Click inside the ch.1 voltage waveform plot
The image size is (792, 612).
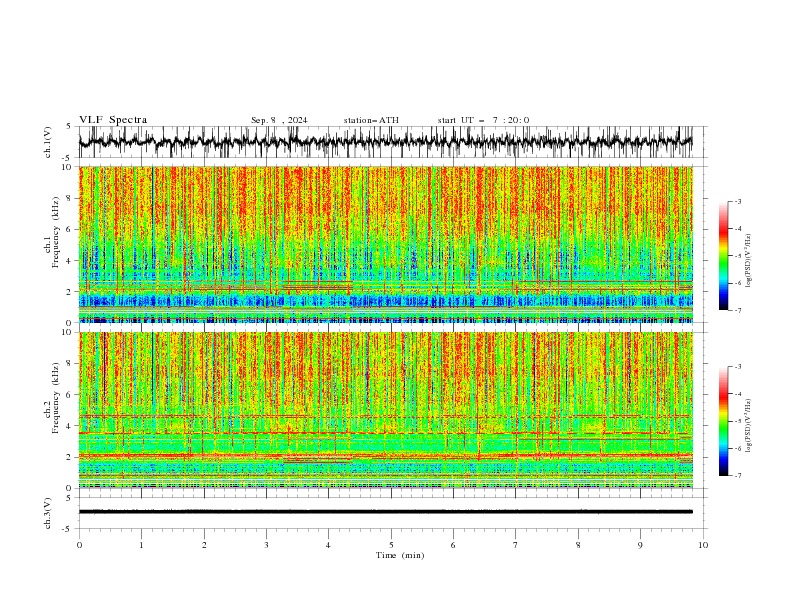[x=391, y=142]
